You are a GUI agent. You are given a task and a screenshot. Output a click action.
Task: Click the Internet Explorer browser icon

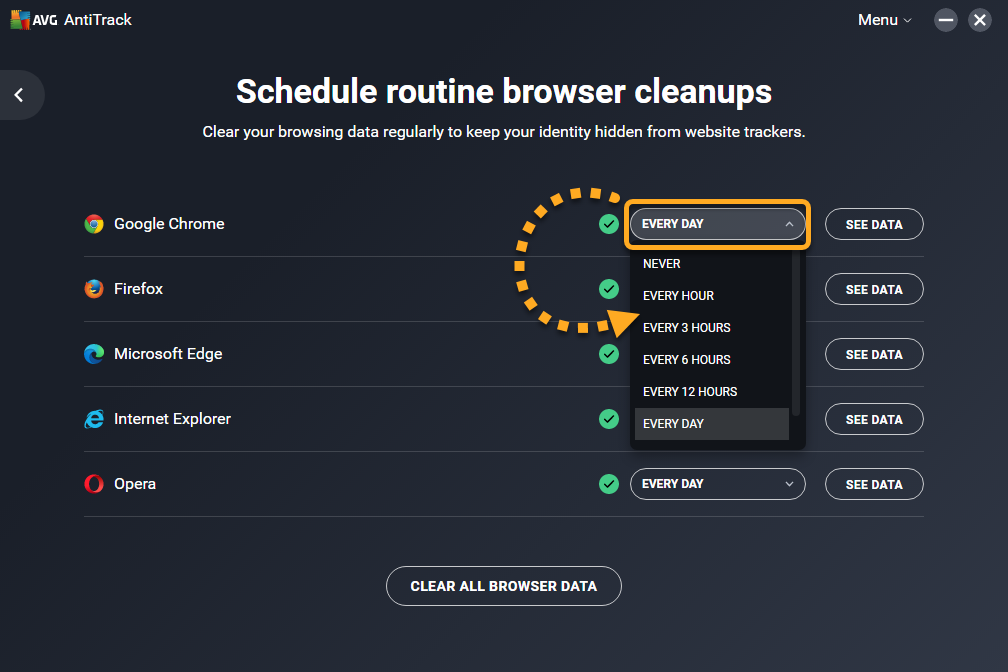pos(94,419)
